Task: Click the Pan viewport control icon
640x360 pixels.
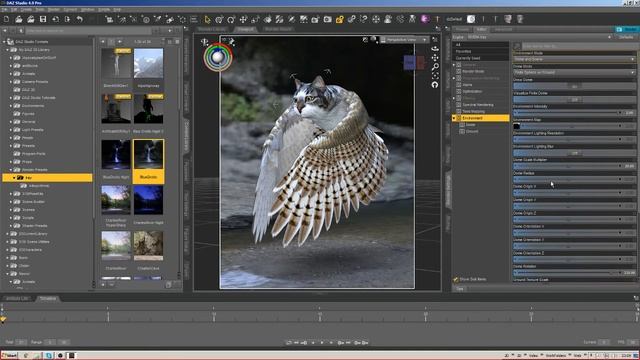Action: [435, 58]
